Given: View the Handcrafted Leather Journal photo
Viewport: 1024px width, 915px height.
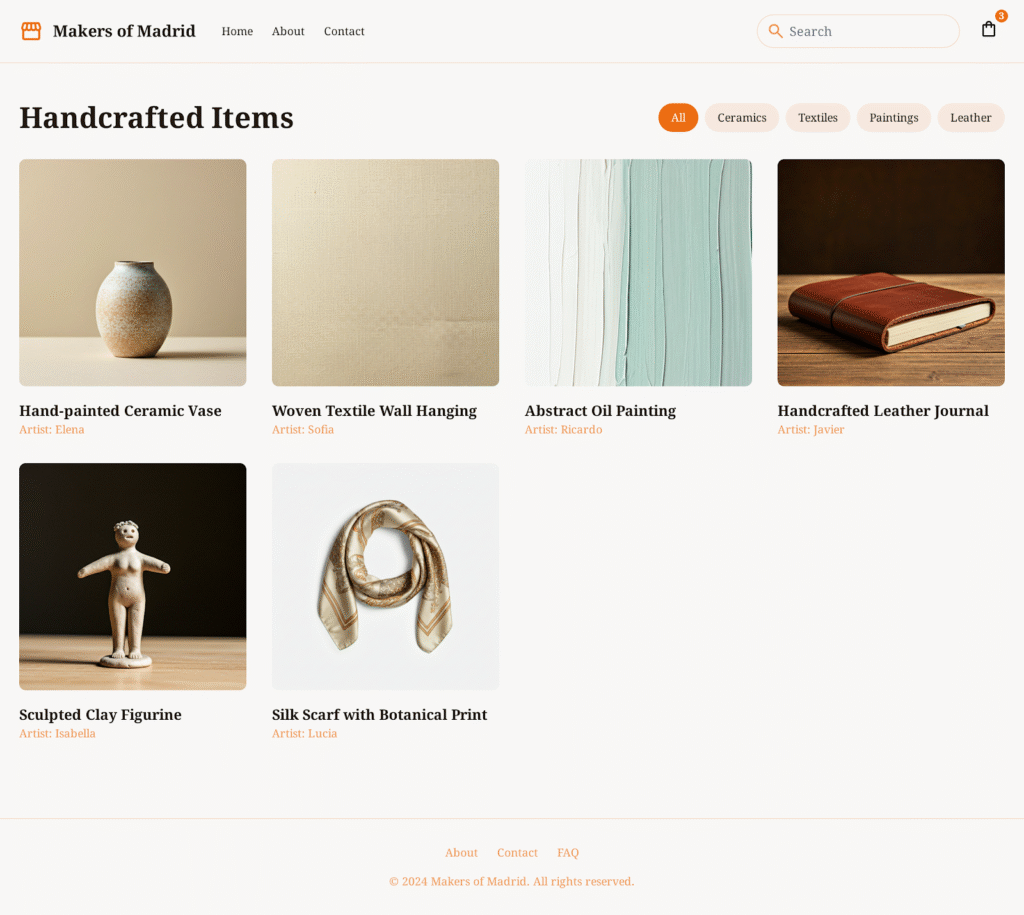Looking at the screenshot, I should [x=891, y=272].
